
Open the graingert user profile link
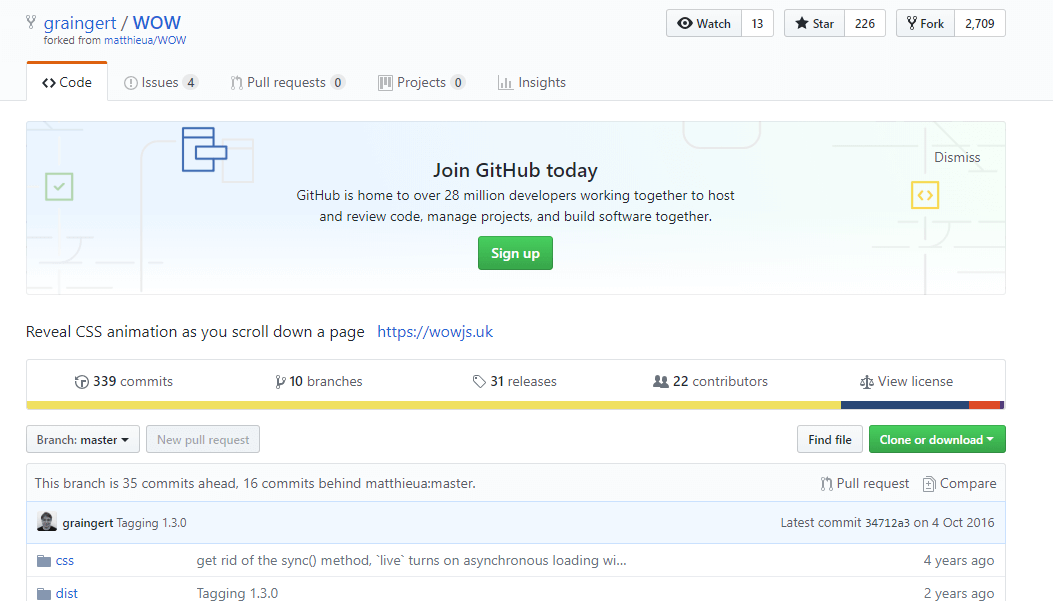(80, 23)
